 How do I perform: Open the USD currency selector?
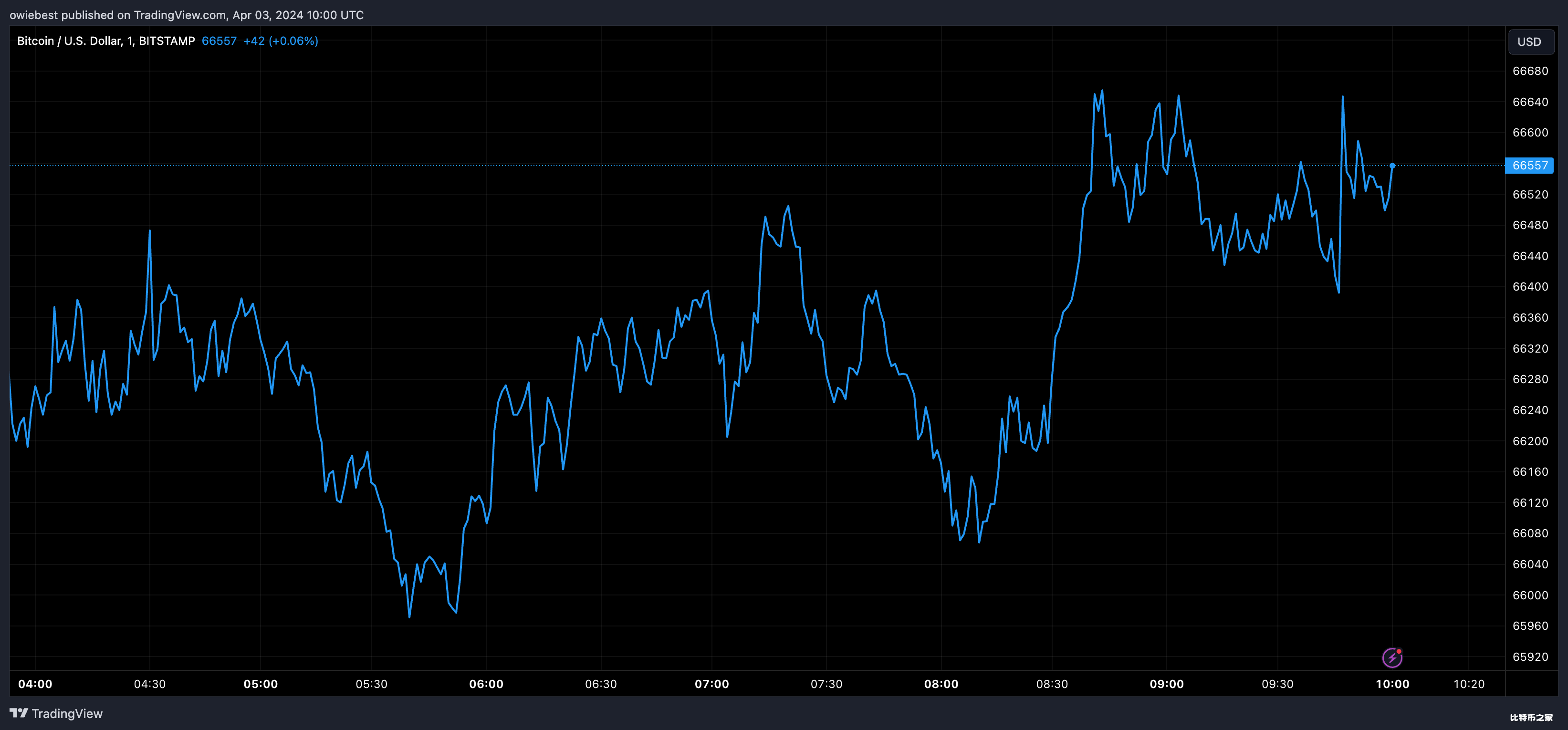[x=1531, y=42]
